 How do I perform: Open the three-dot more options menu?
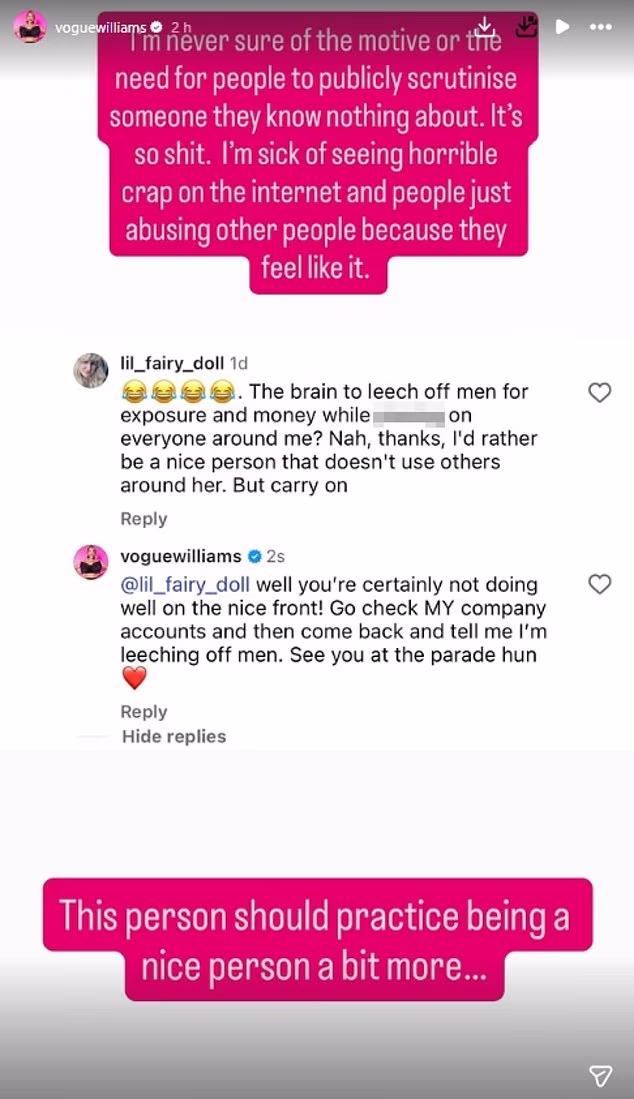click(x=600, y=27)
